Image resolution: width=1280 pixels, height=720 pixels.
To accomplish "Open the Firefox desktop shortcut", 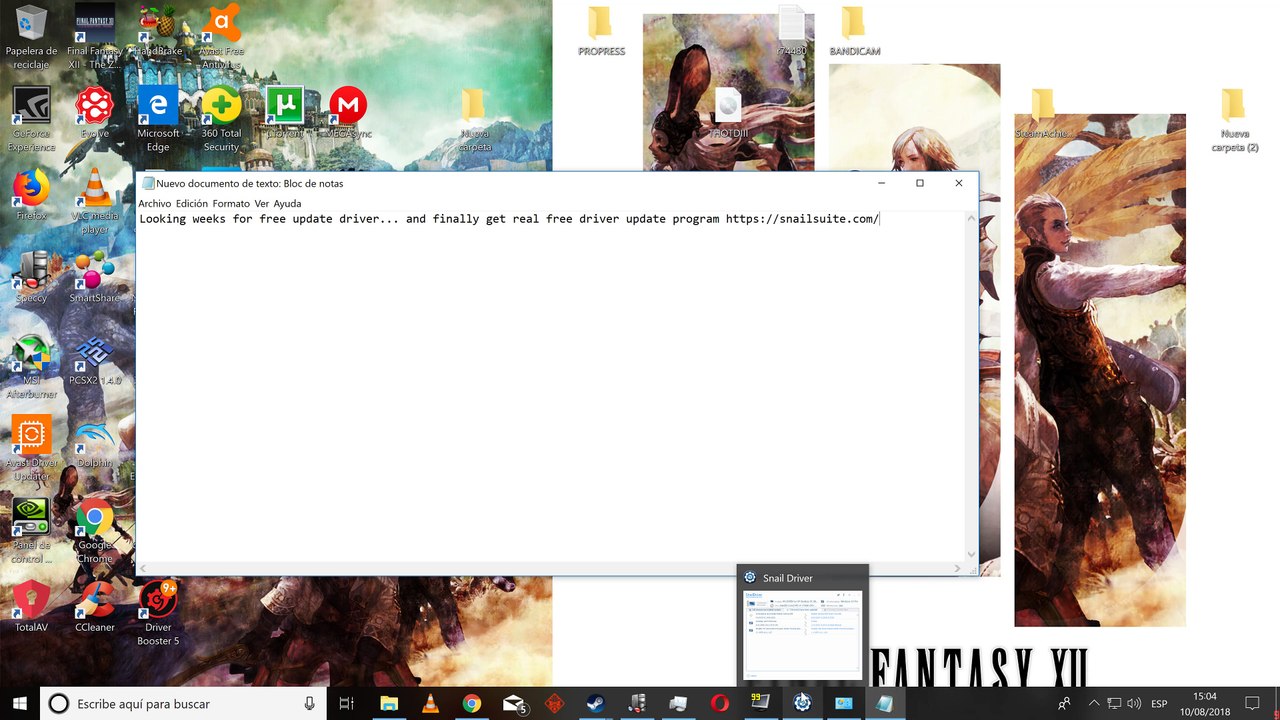I will pyautogui.click(x=31, y=194).
